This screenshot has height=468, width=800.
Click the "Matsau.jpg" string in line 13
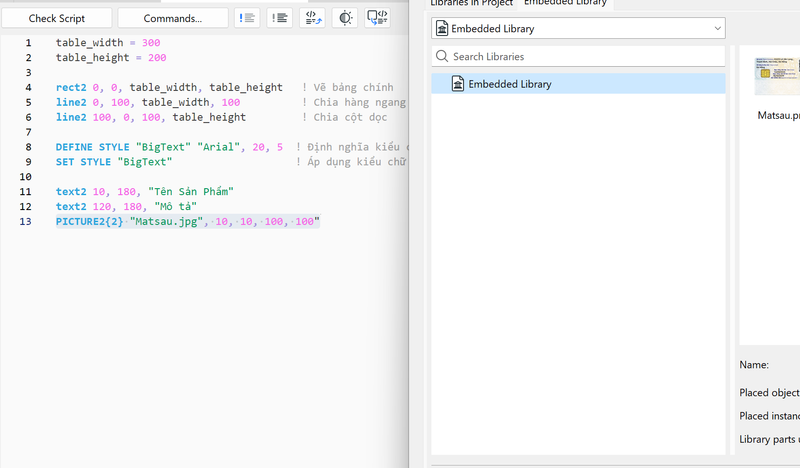(x=166, y=221)
